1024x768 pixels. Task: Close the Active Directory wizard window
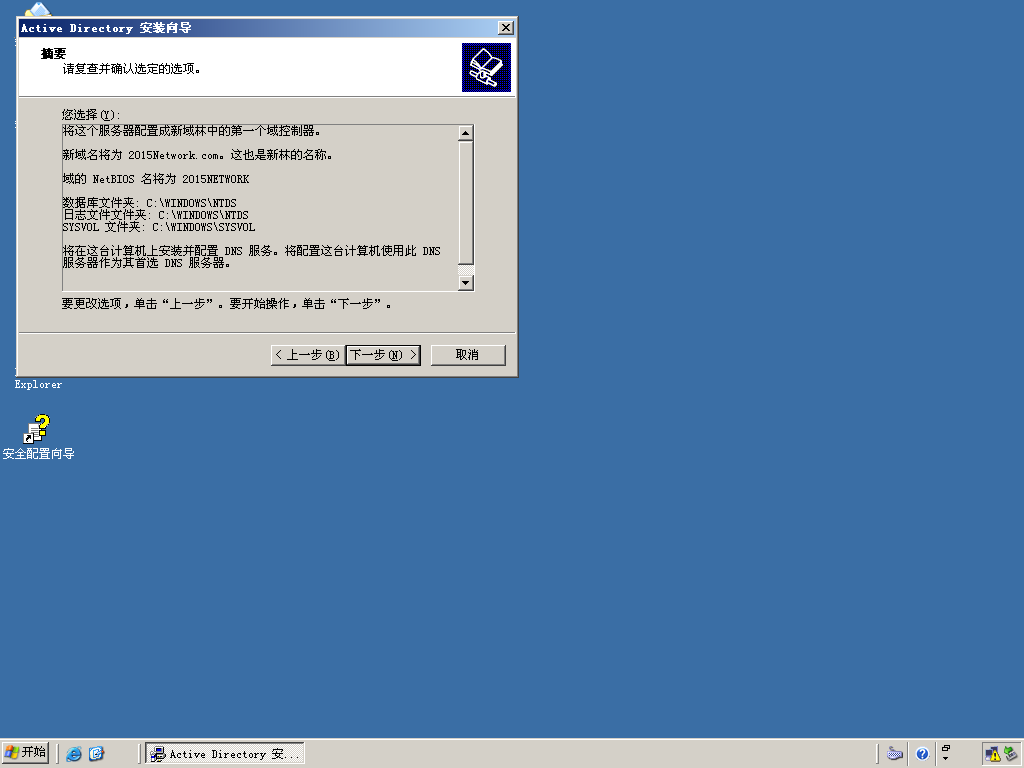pyautogui.click(x=505, y=27)
